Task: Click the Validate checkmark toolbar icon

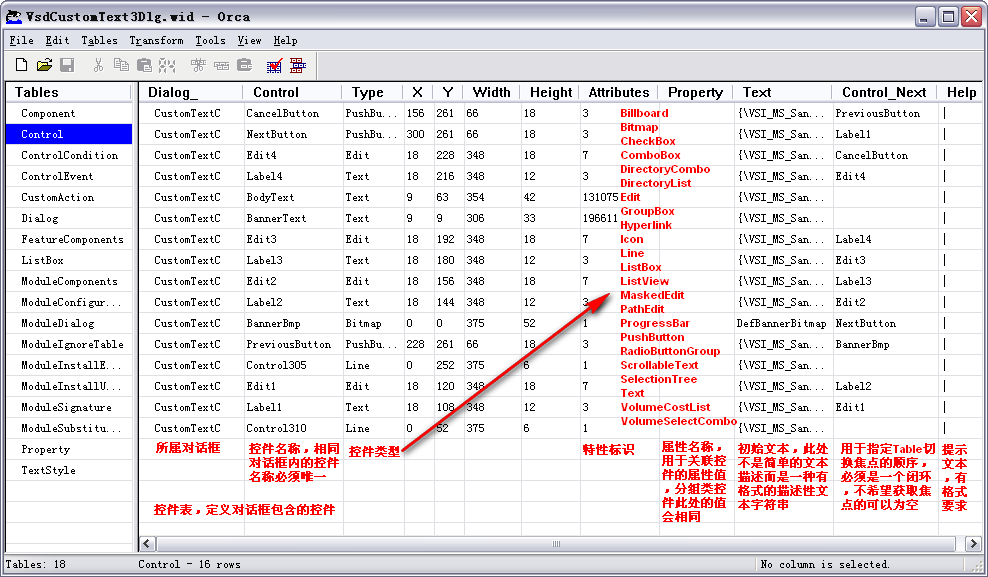Action: pos(275,66)
